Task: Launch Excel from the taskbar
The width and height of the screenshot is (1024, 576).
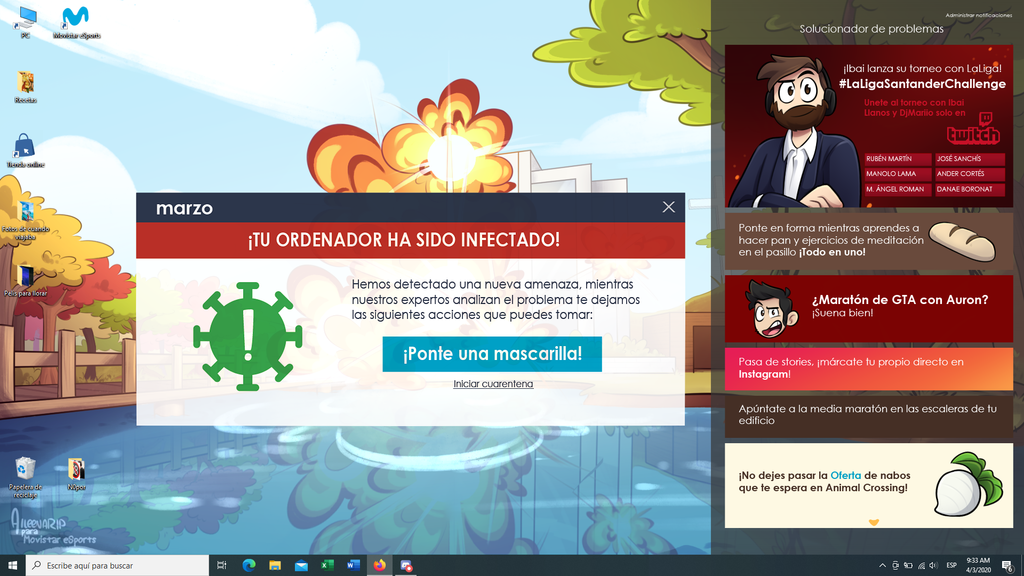Action: [327, 565]
